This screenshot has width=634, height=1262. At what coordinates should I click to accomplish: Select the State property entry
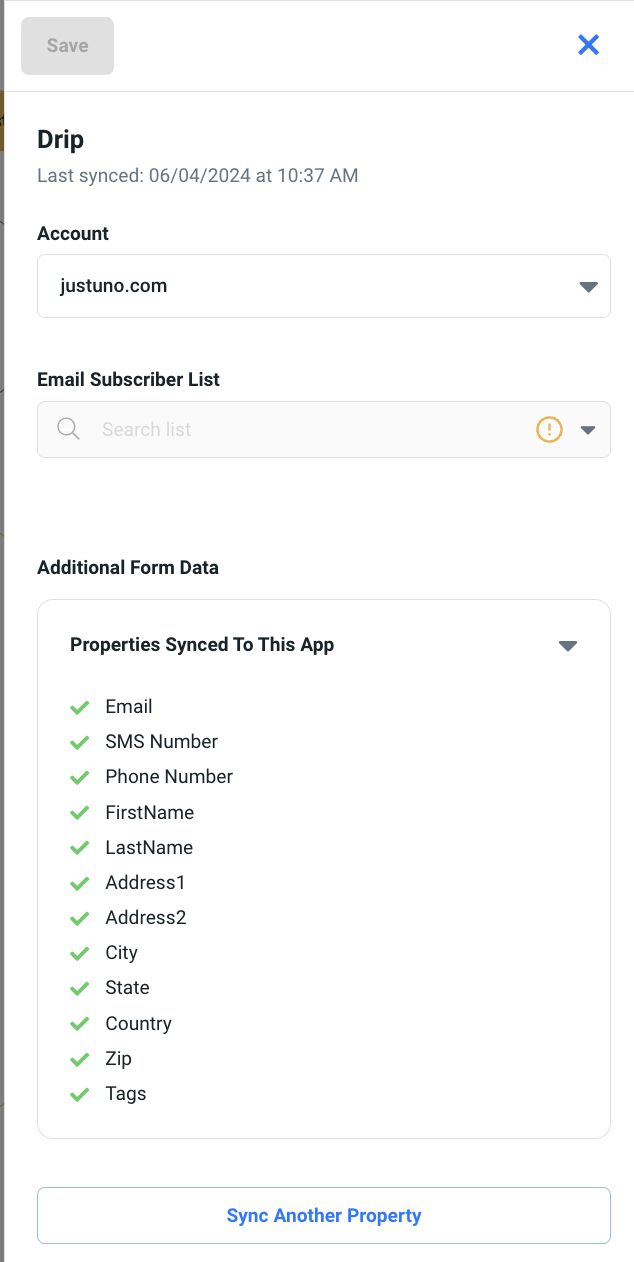click(127, 988)
